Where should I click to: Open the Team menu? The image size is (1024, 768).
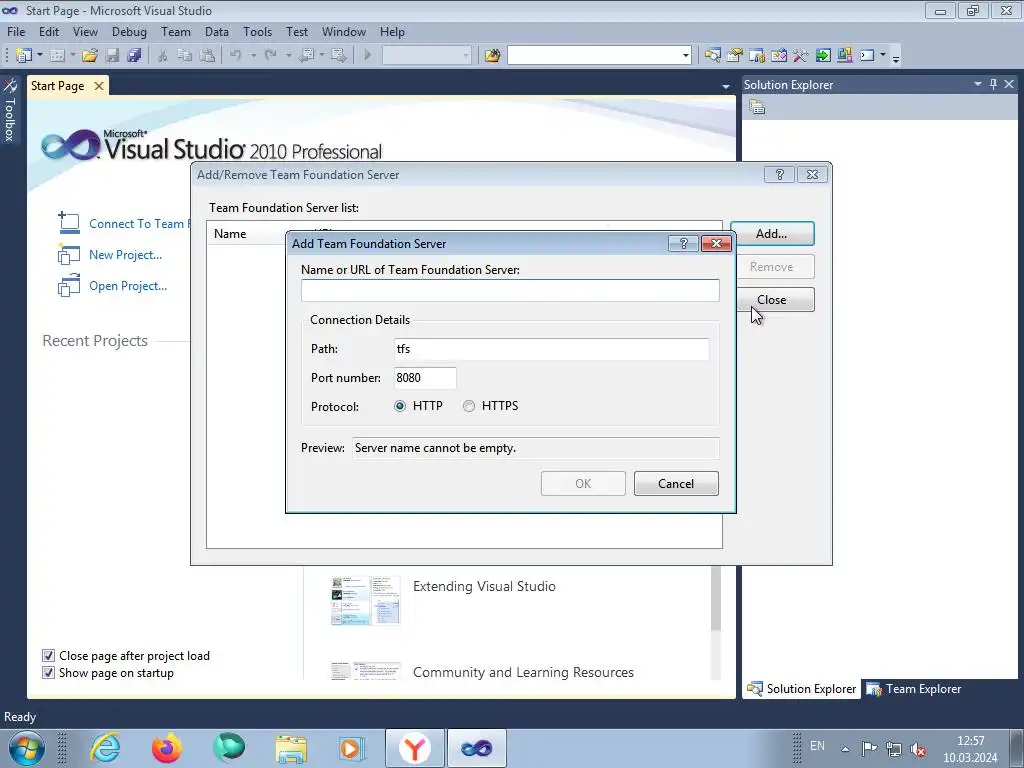tap(176, 31)
